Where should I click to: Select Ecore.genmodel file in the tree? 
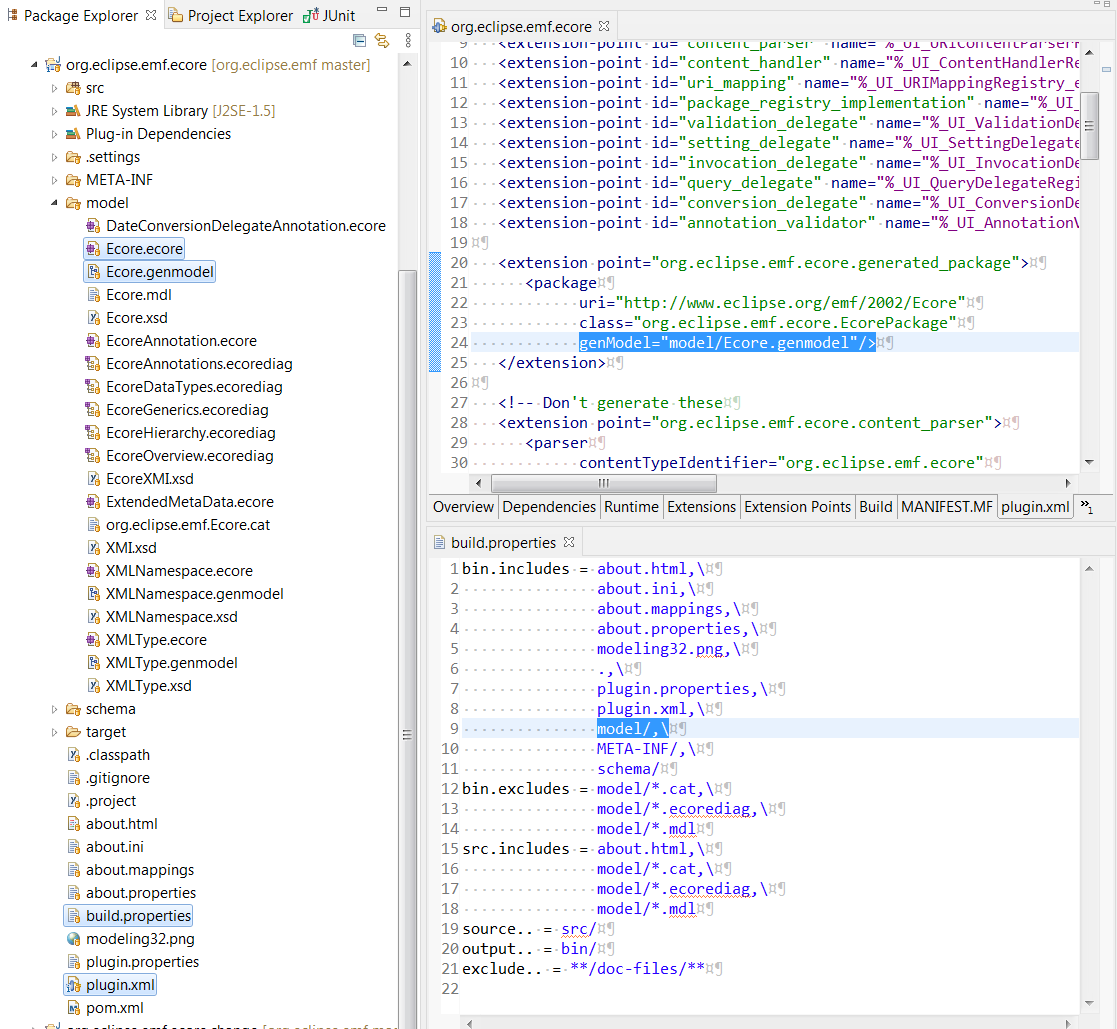pos(160,272)
